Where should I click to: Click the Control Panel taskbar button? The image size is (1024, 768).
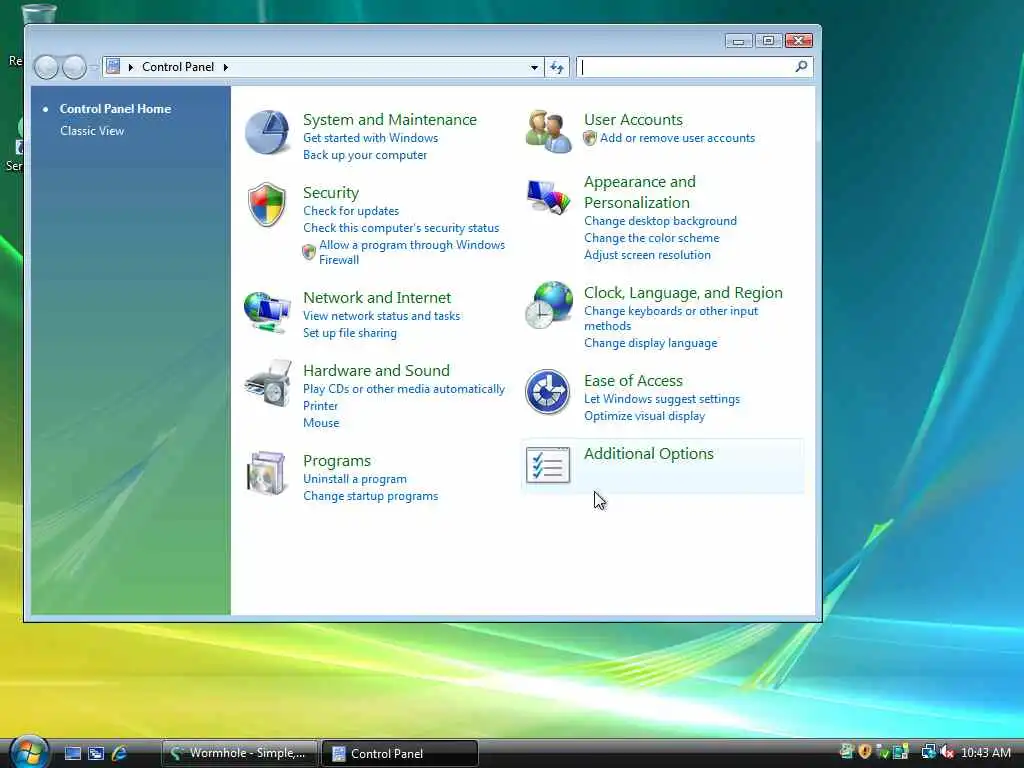(400, 753)
